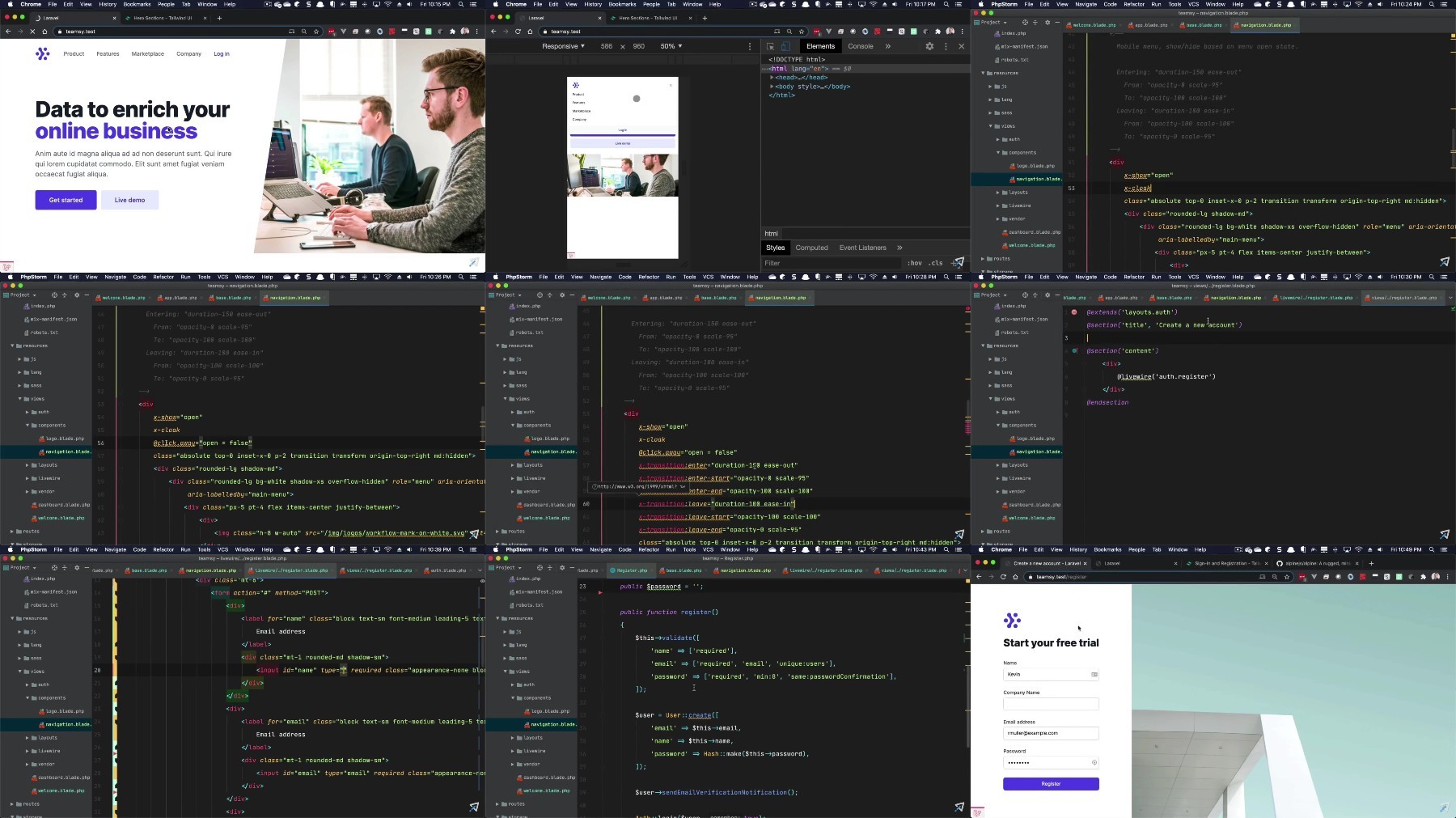Open Bookmarks menu above hero page Chrome
Viewport: 1456px width, 818px height.
coord(137,4)
